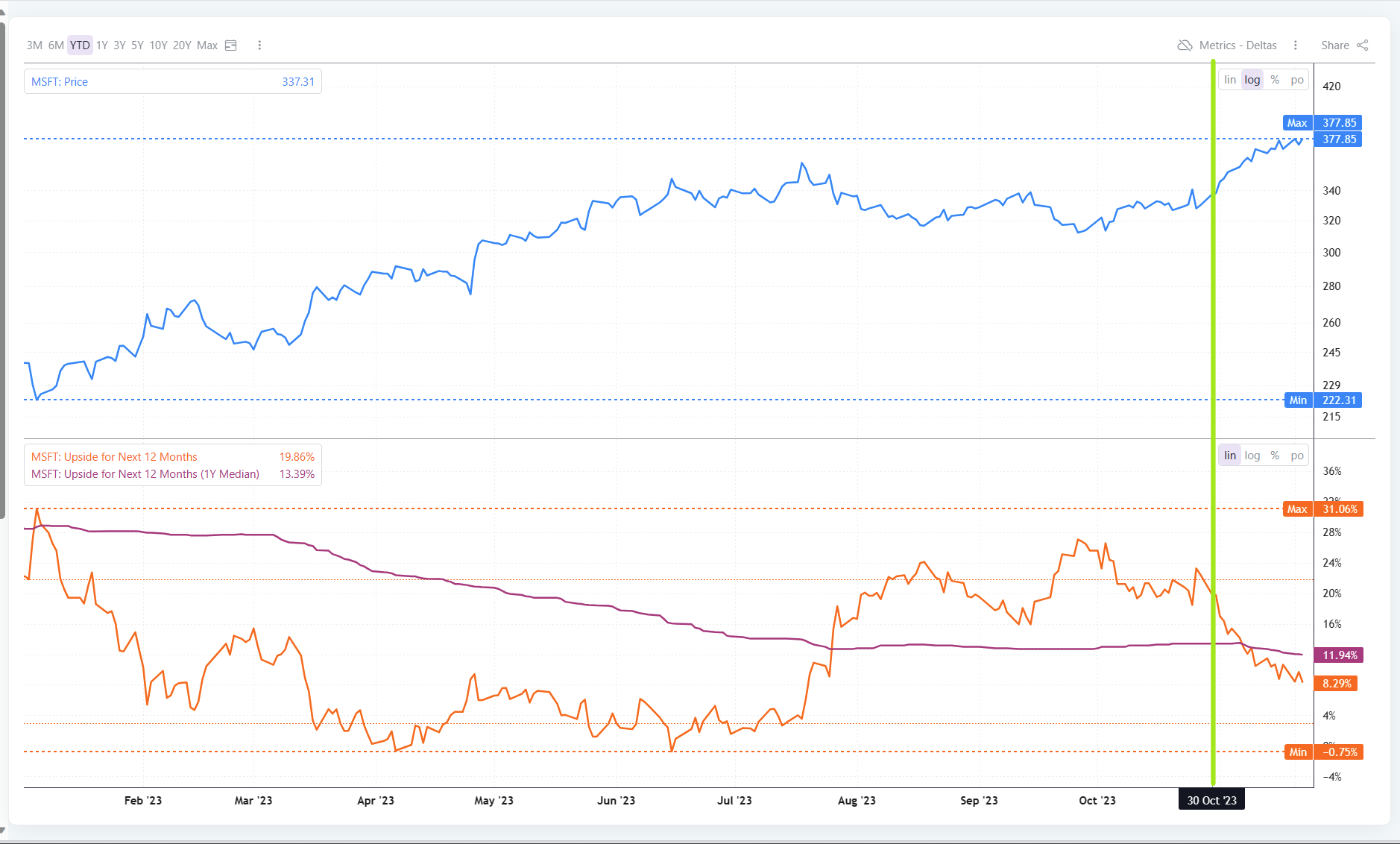1400x844 pixels.
Task: Select the 3Y time range
Action: click(119, 45)
